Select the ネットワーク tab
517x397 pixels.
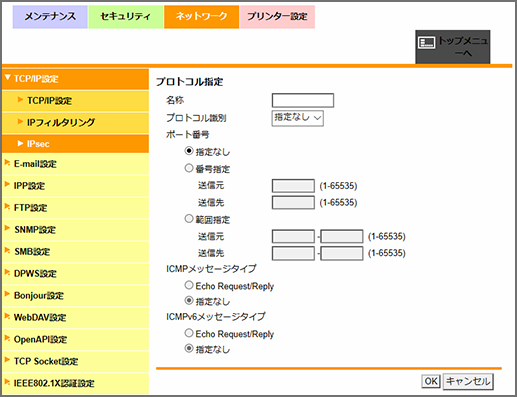click(201, 17)
